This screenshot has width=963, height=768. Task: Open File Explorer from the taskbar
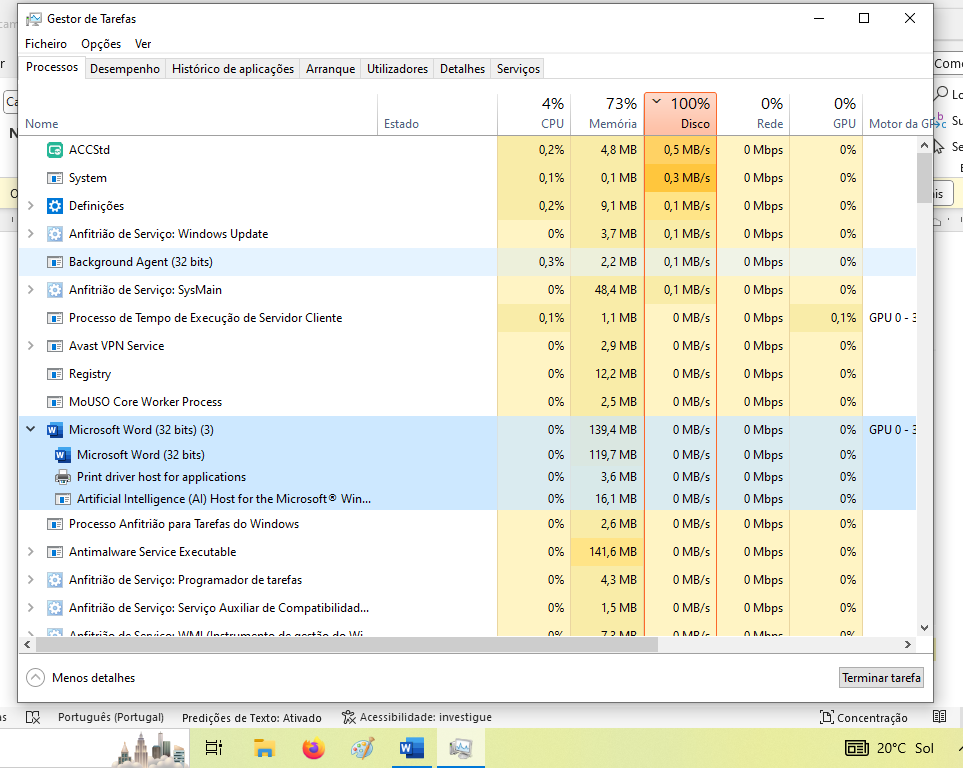coord(264,748)
